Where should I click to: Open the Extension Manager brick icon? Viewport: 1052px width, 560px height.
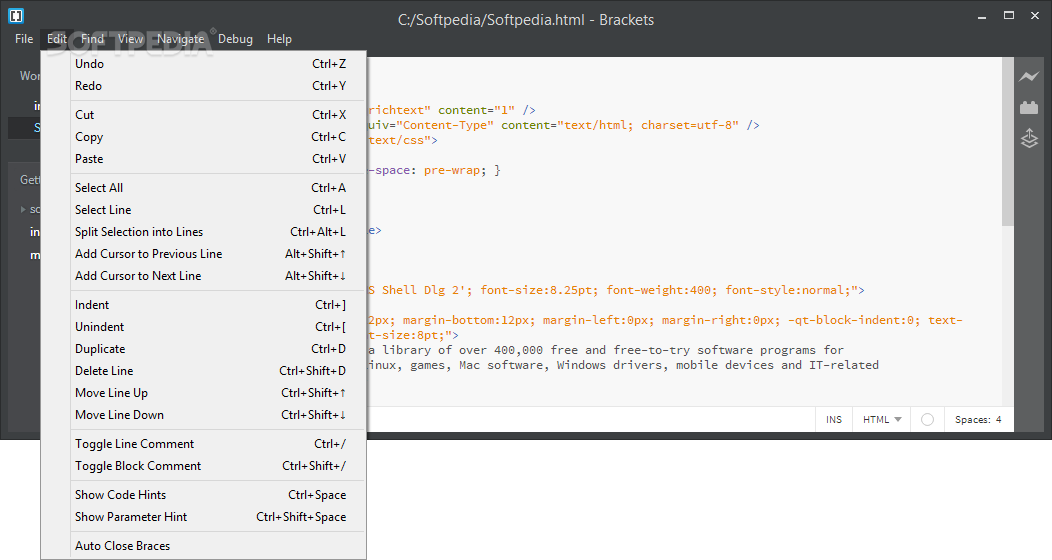click(x=1029, y=107)
